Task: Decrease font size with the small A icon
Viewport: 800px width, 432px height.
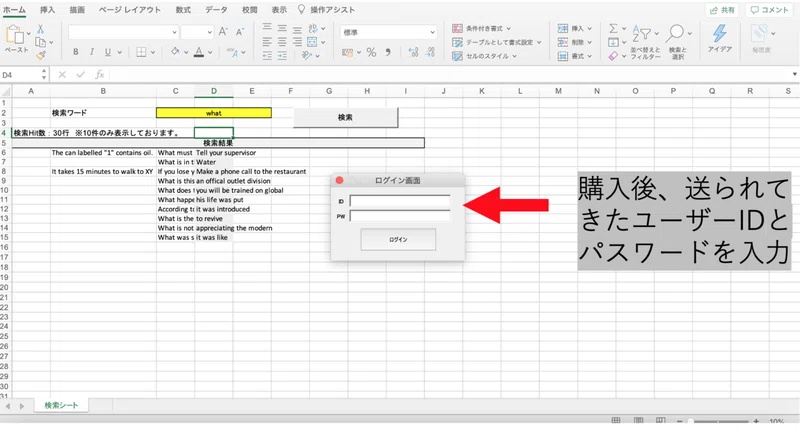Action: [x=240, y=32]
